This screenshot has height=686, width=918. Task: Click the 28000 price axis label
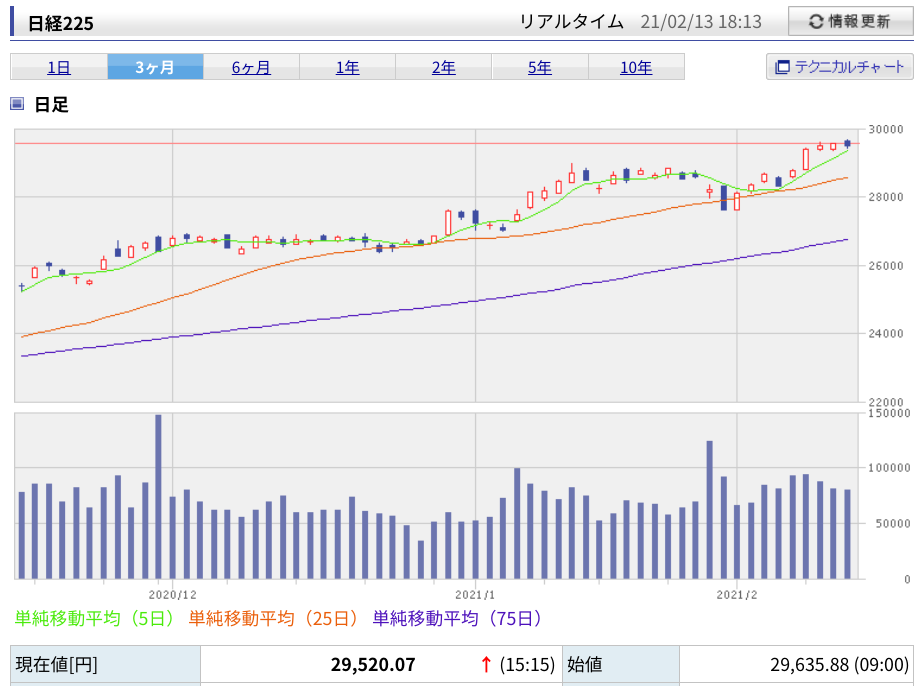(886, 197)
